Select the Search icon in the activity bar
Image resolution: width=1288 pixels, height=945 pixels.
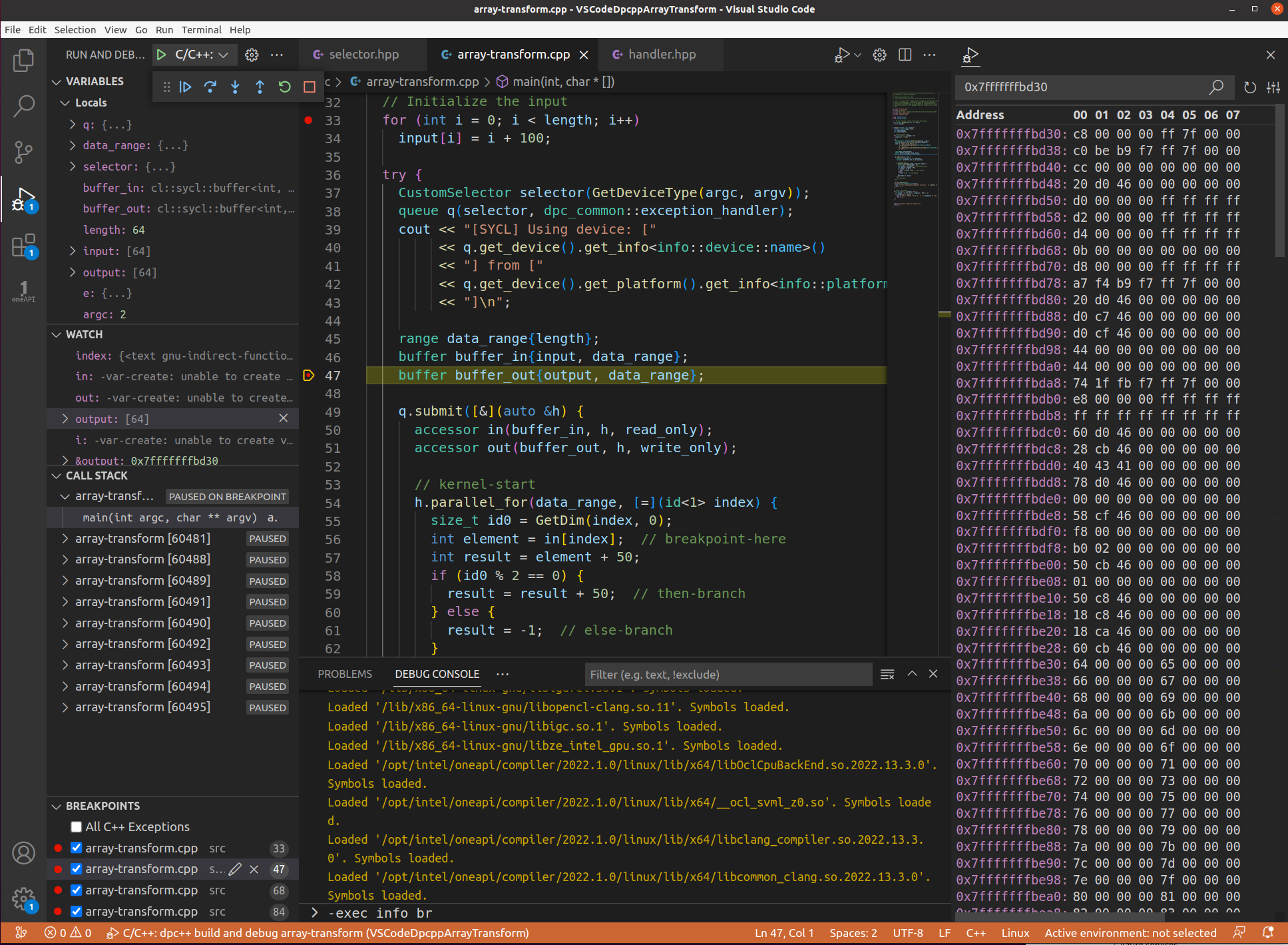point(24,106)
